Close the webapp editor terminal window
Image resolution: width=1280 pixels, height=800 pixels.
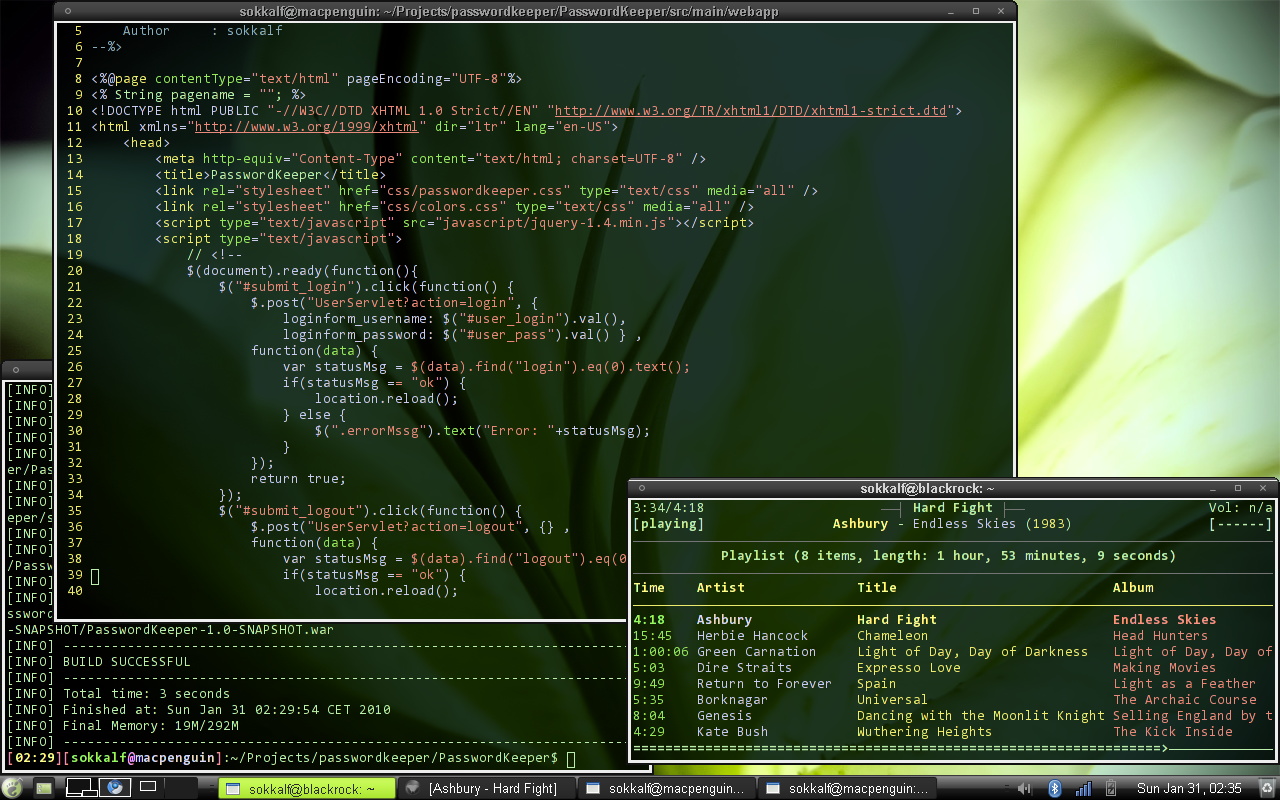[999, 11]
